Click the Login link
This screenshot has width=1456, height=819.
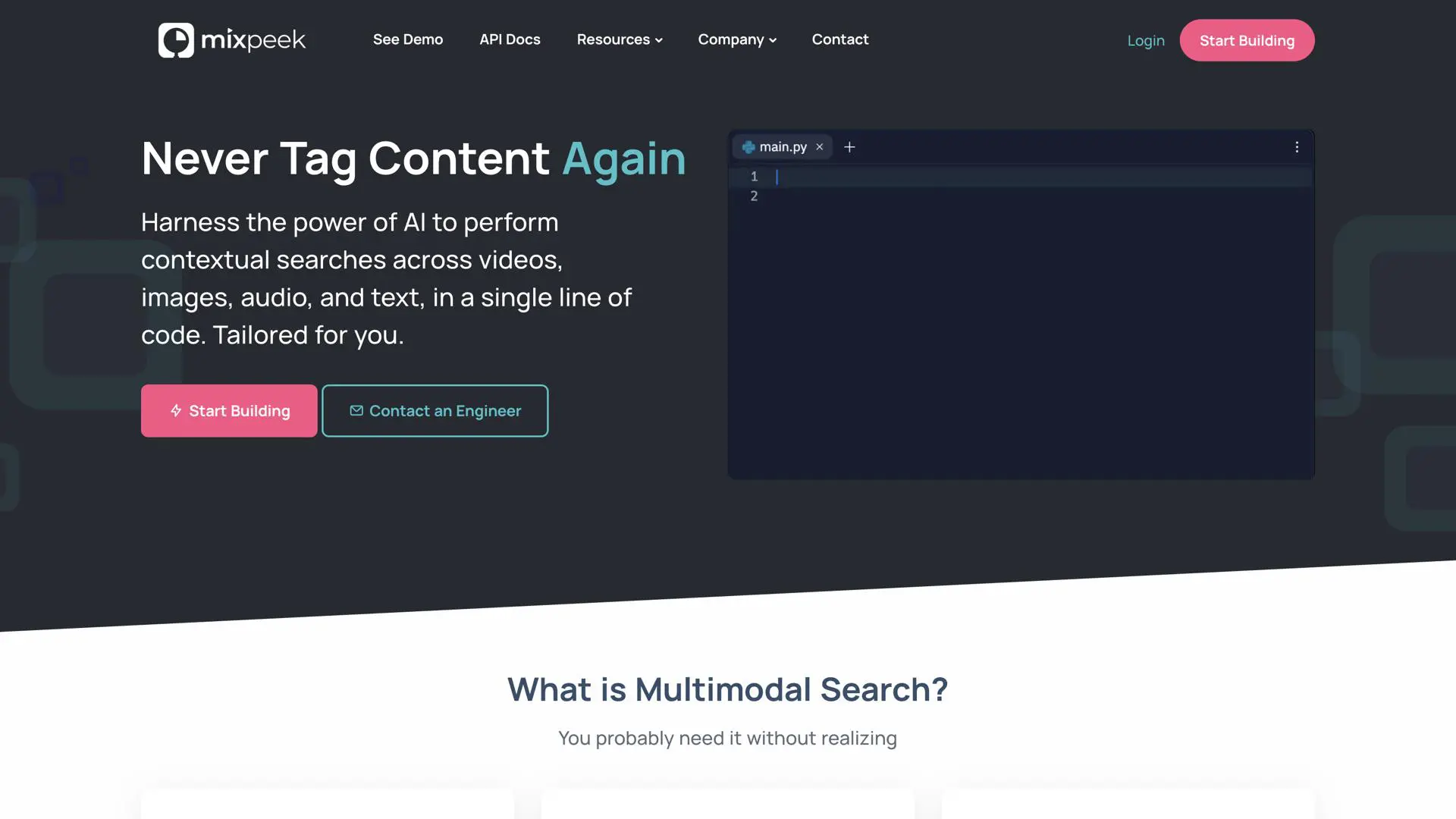tap(1145, 41)
